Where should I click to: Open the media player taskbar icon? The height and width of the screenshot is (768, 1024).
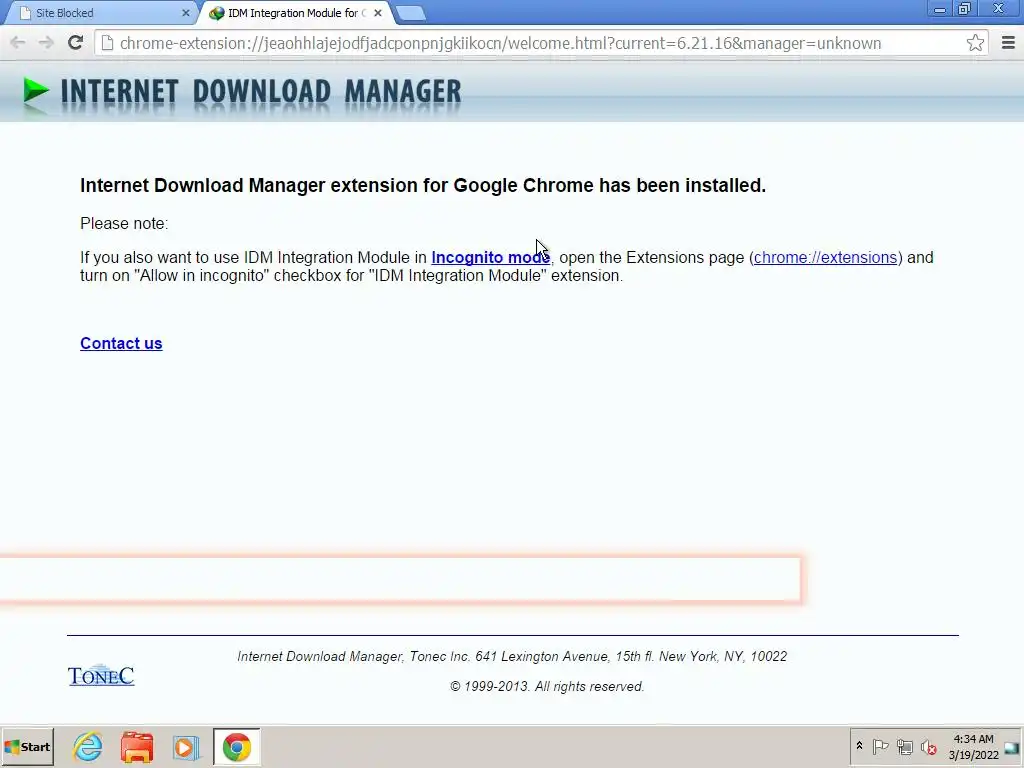click(x=186, y=747)
